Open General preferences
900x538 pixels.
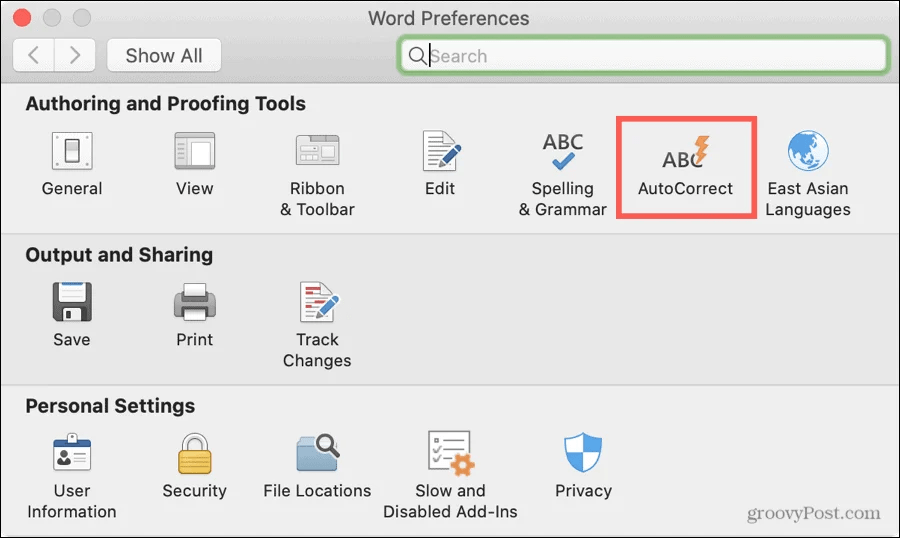(72, 164)
